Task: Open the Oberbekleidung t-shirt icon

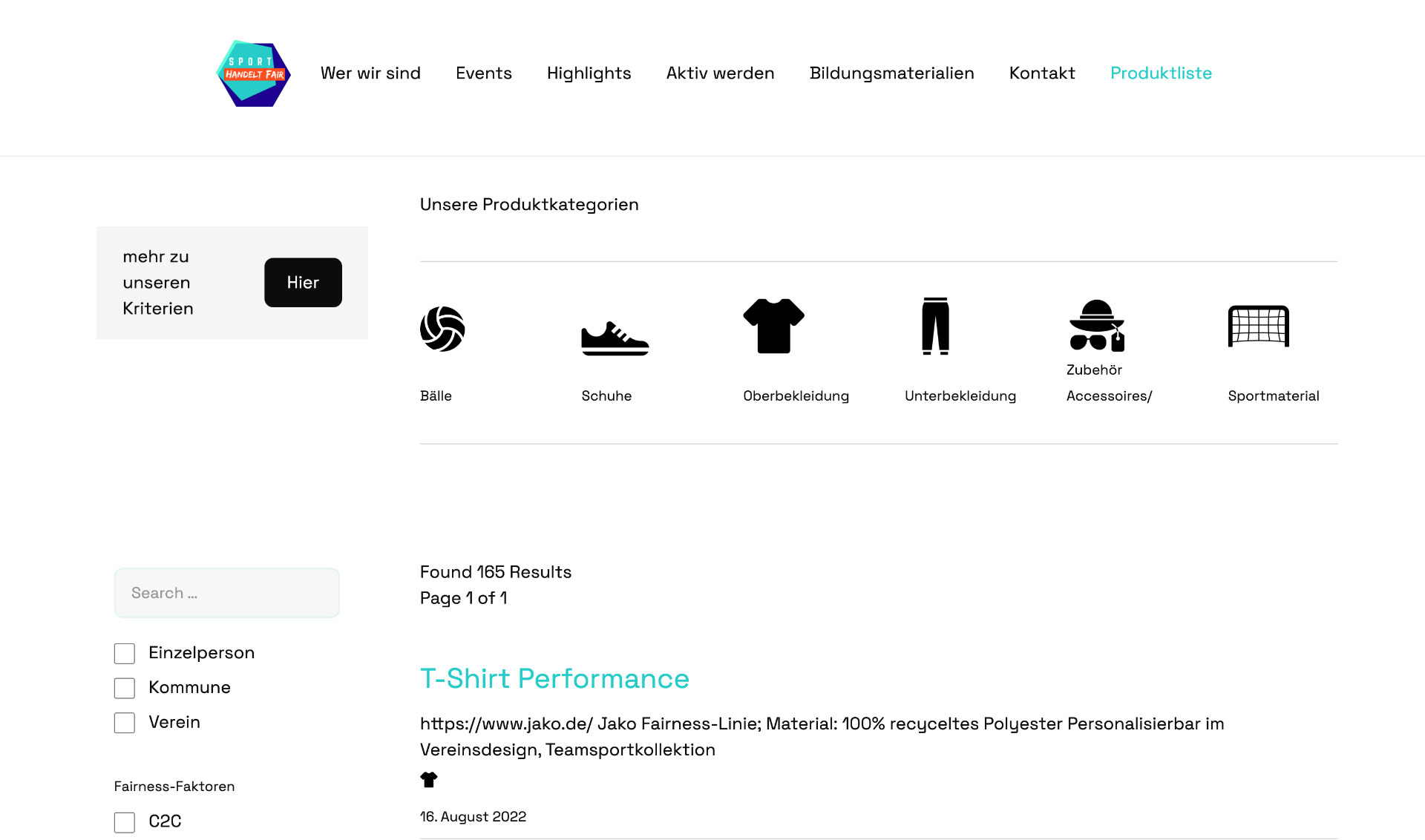Action: (x=773, y=326)
